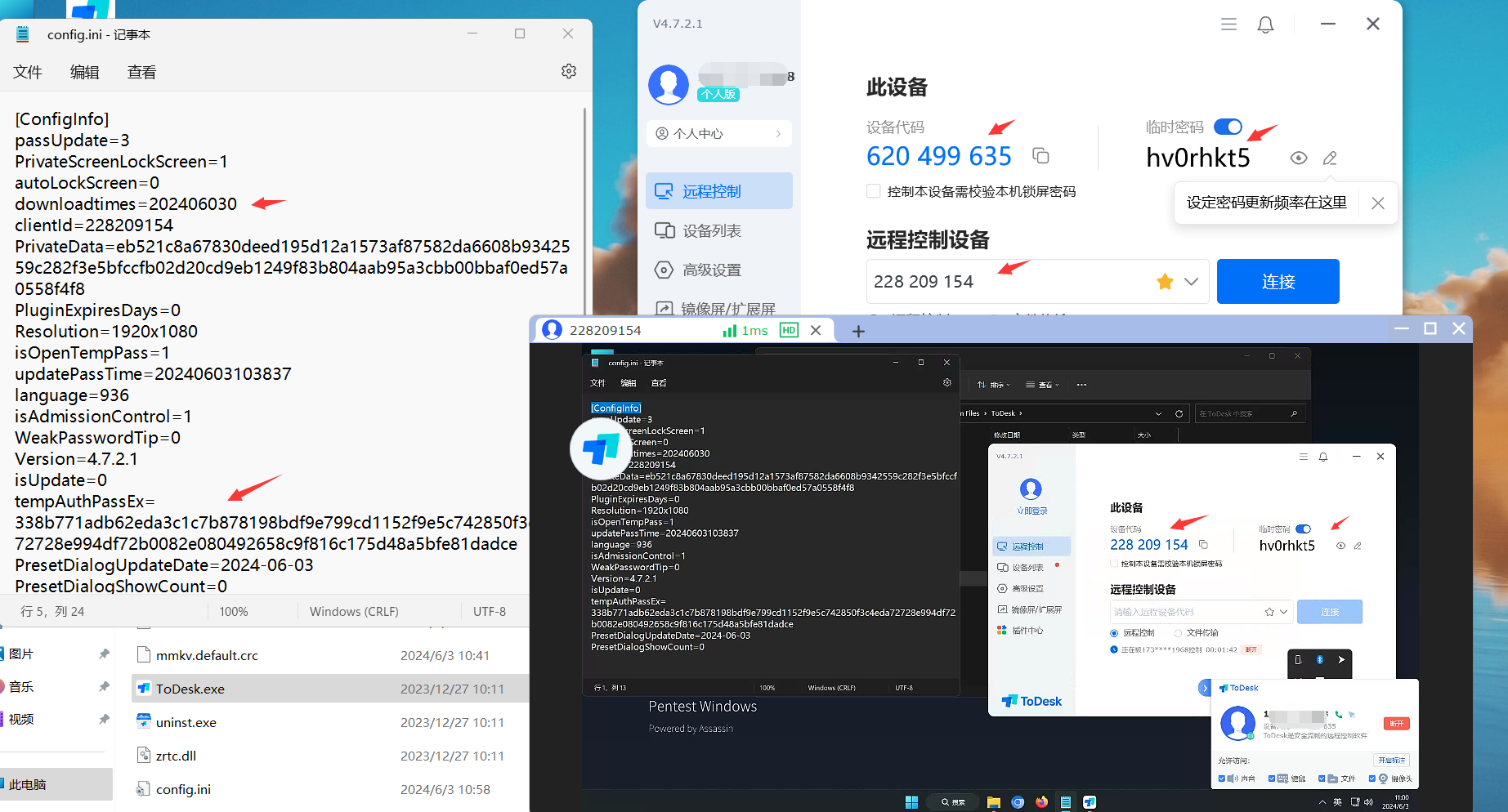This screenshot has width=1508, height=812.
Task: Open the remote Windows Start menu
Action: coord(911,802)
